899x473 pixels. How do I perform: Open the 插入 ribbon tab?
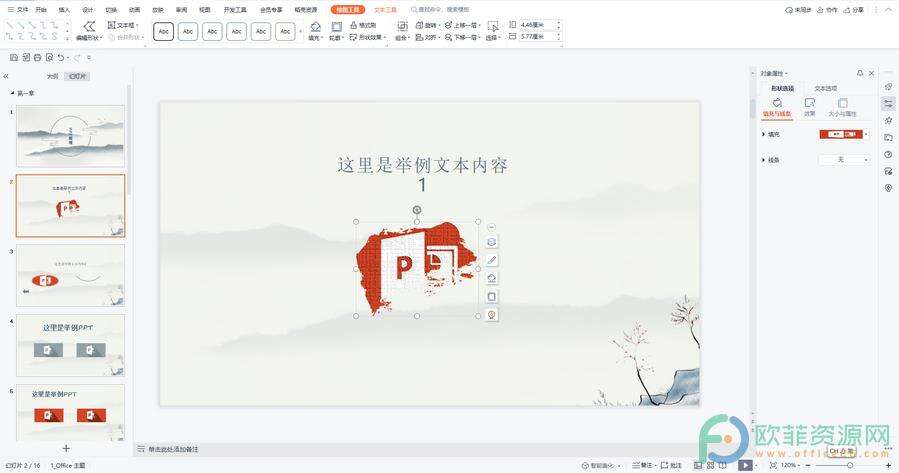(x=64, y=9)
